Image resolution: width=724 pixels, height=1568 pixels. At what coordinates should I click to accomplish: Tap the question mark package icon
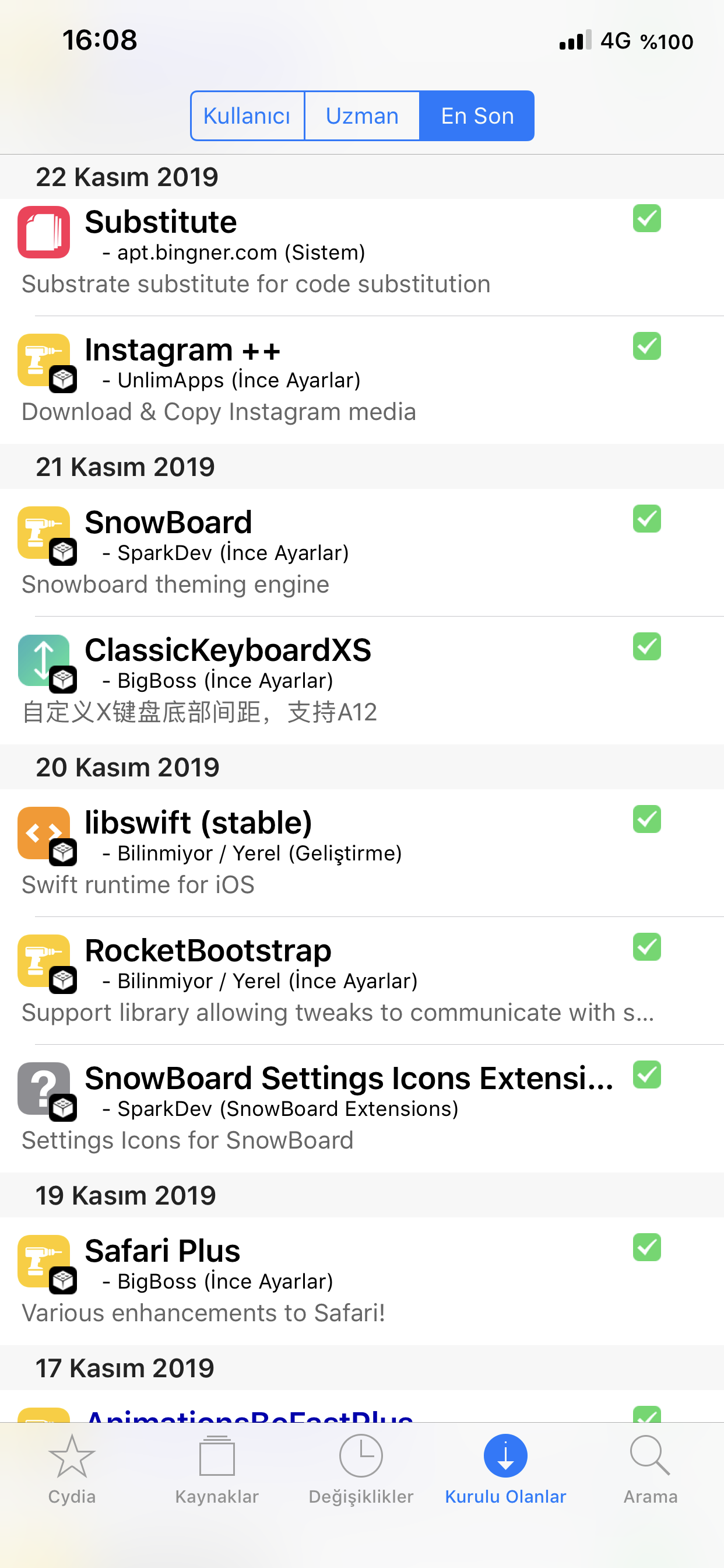point(44,1088)
